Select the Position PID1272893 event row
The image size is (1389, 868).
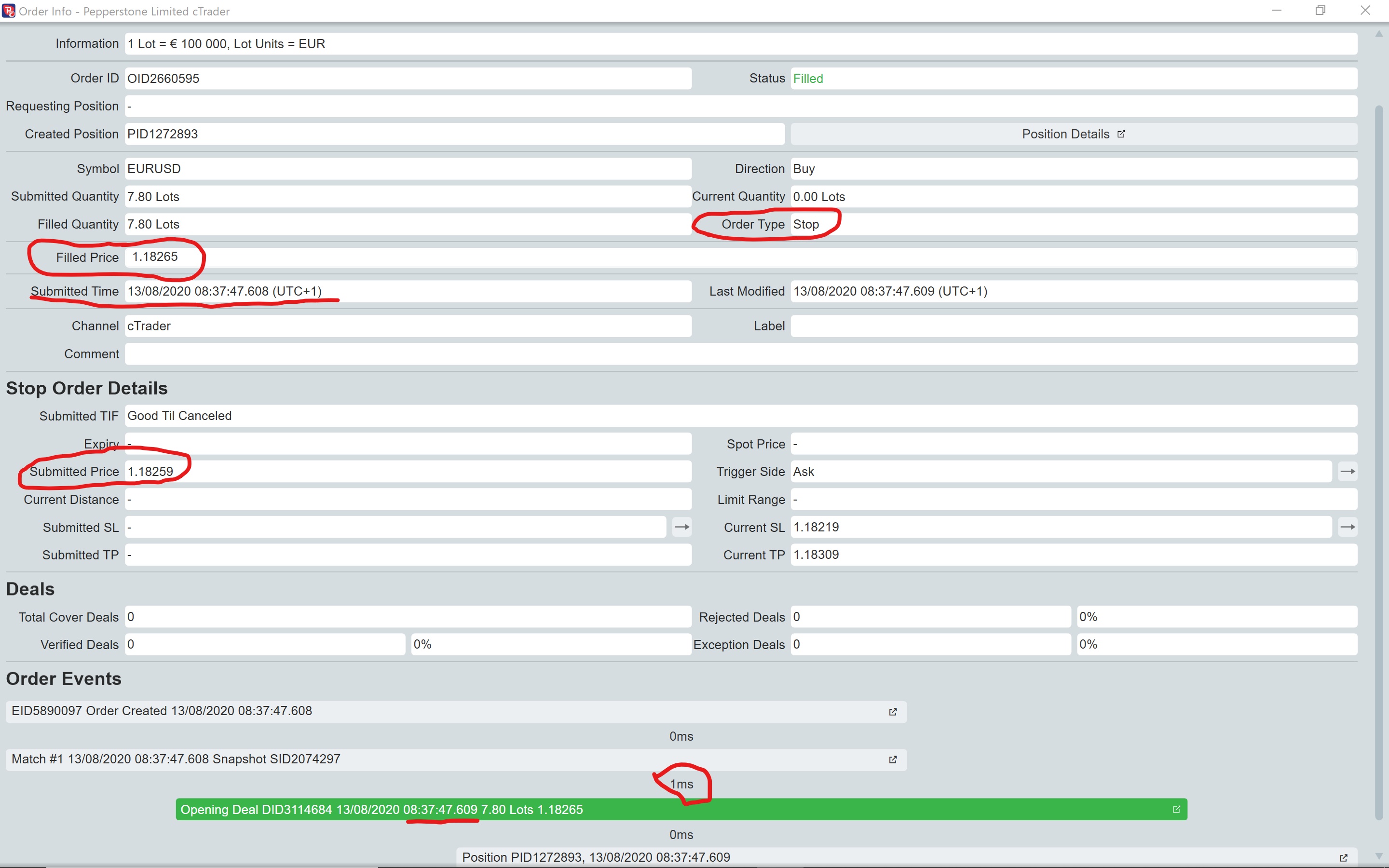point(907,858)
